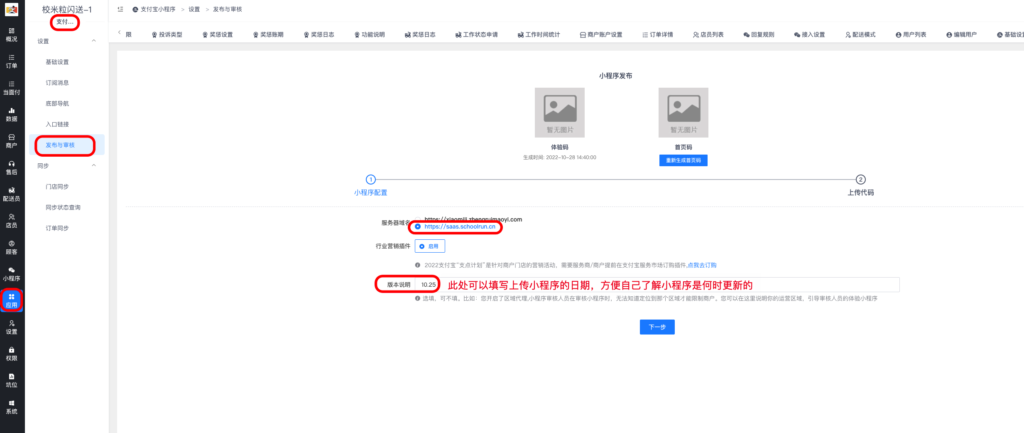Viewport: 1024px width, 433px height.
Task: Open the 顾客 customer nav icon
Action: (x=12, y=247)
